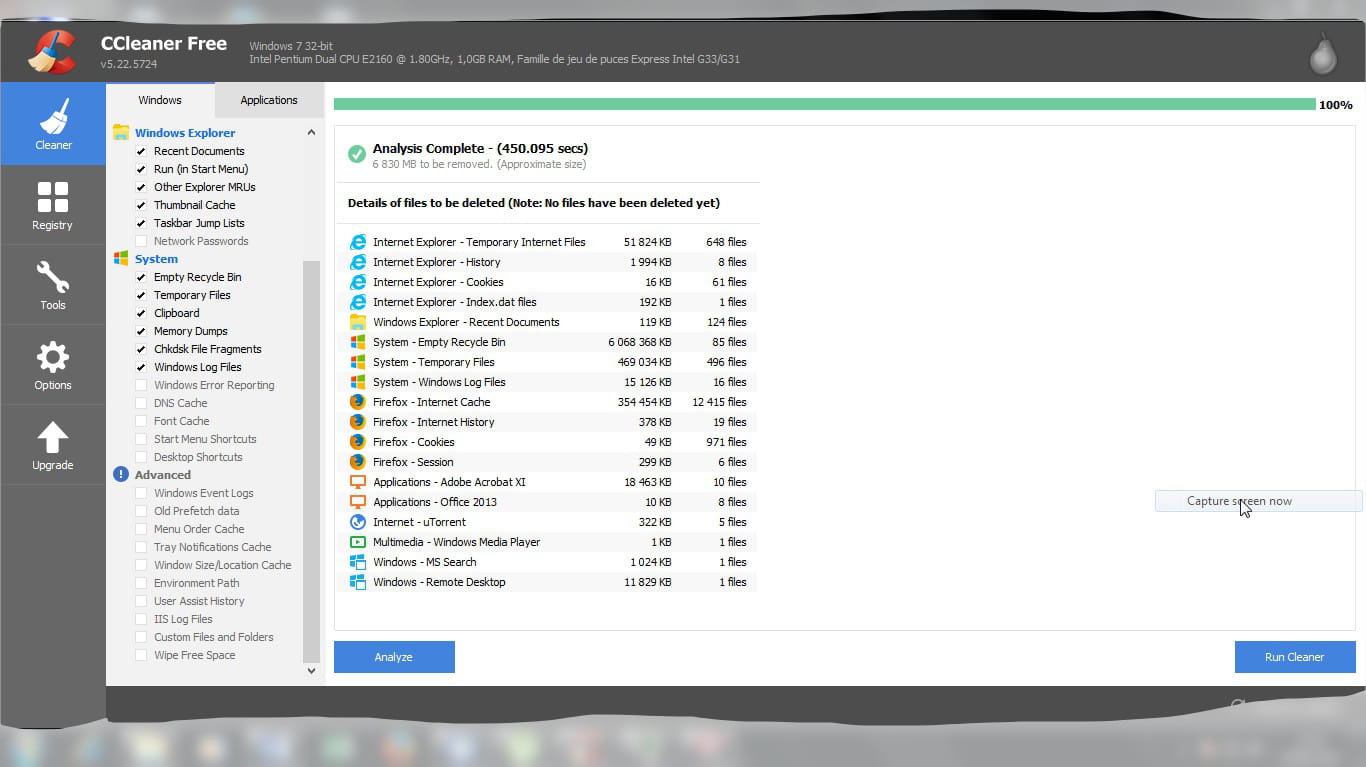Click the monitor icon beside Adobe Acrobat XI
This screenshot has width=1366, height=767.
358,482
